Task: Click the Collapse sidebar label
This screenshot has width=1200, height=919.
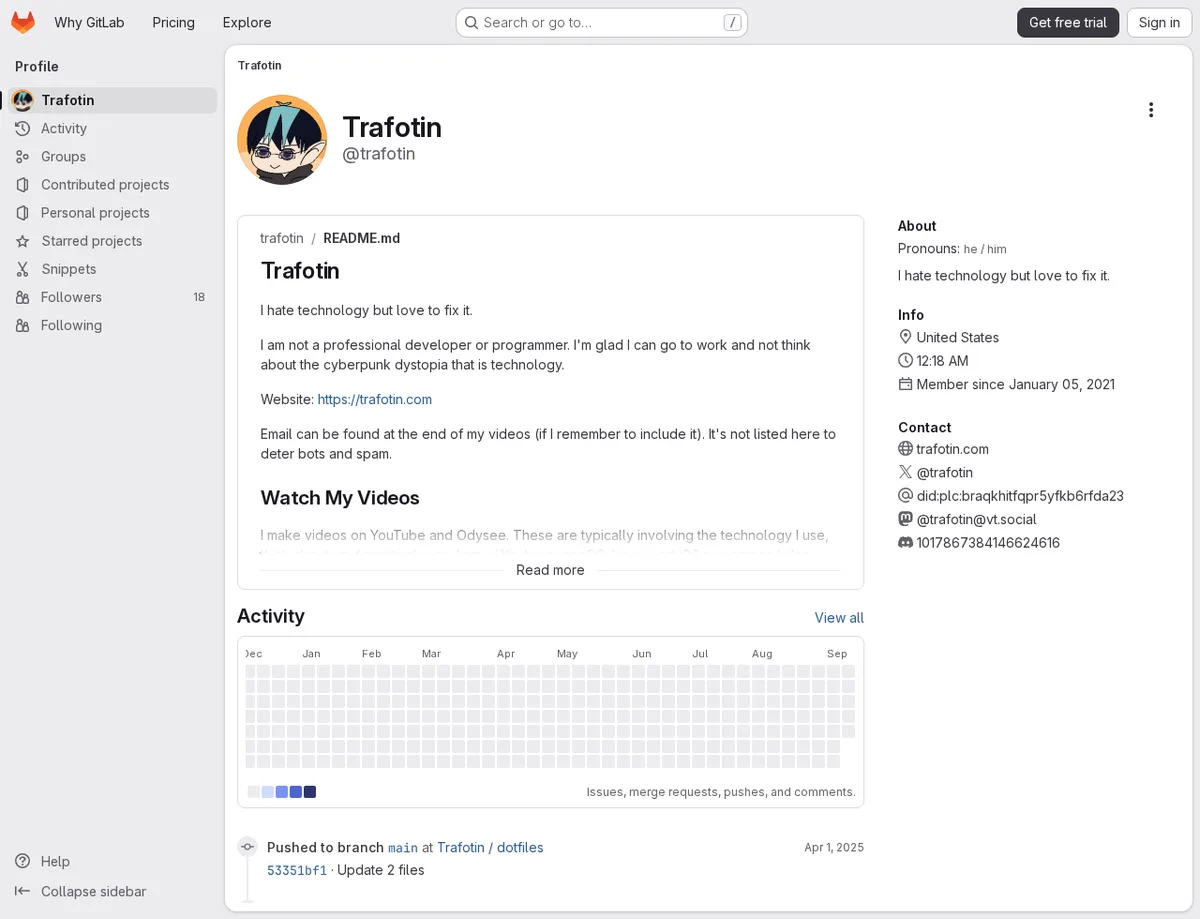Action: [x=94, y=891]
